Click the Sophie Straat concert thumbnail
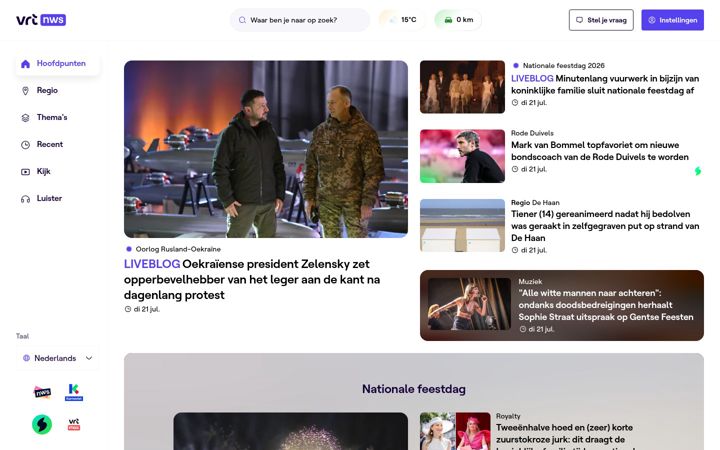The image size is (720, 450). [469, 304]
